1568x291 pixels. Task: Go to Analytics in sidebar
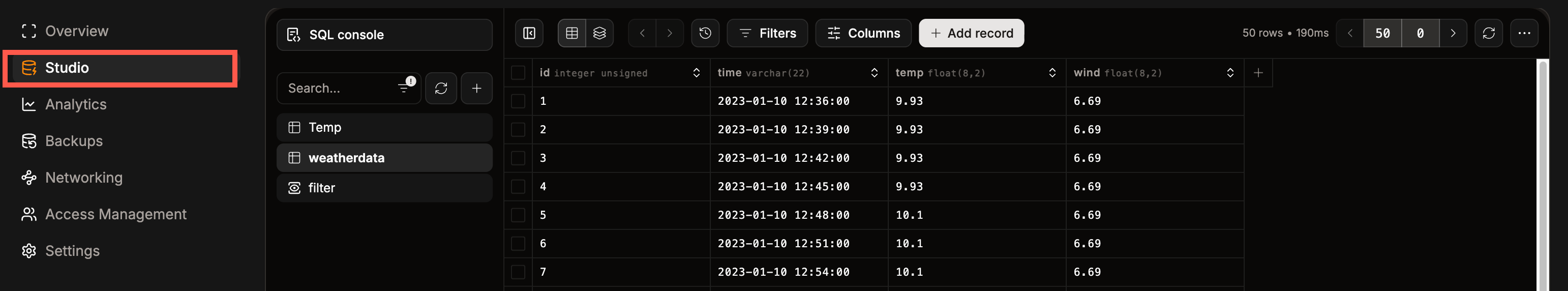tap(64, 105)
